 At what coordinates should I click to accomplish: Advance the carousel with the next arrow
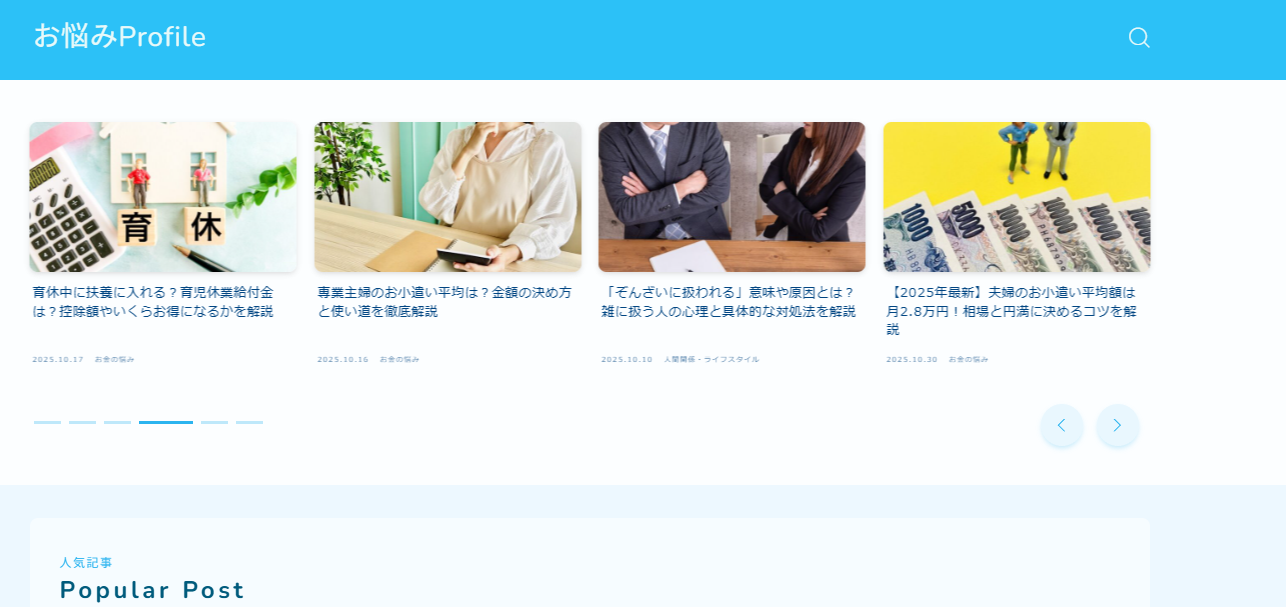pyautogui.click(x=1117, y=425)
